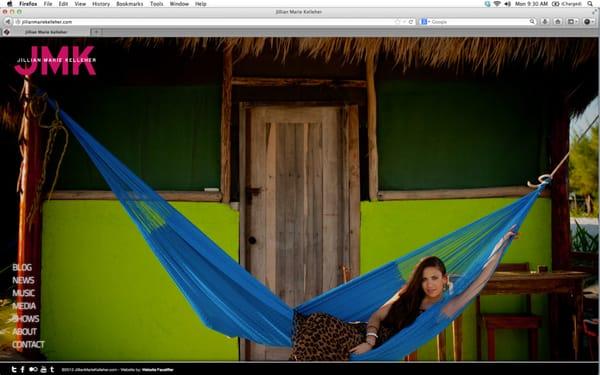The width and height of the screenshot is (600, 375).
Task: Open the NEWS page link
Action: 23,280
